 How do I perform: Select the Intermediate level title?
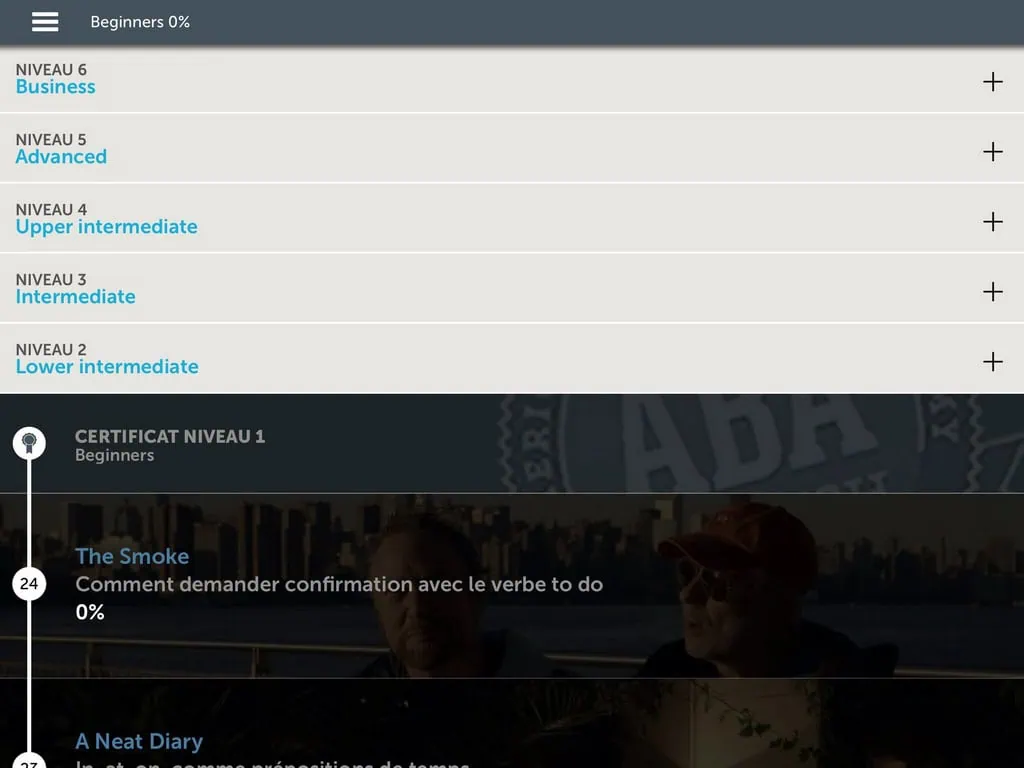coord(75,297)
